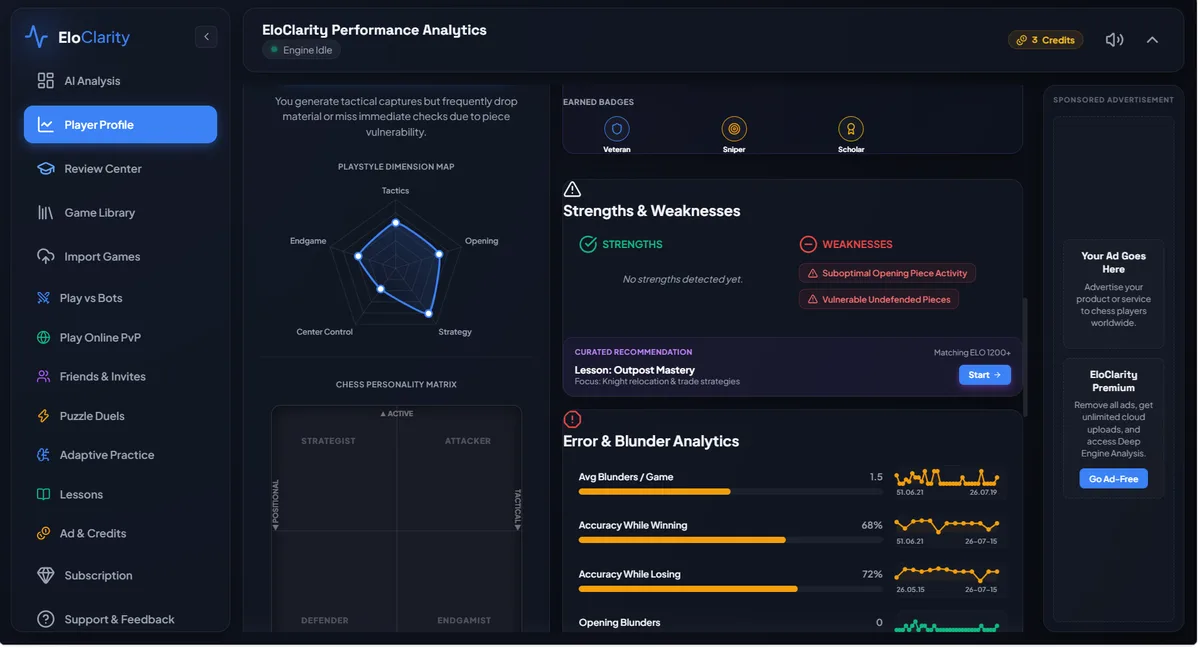Screen dimensions: 1200x648
Task: Click the Import Games cloud upload icon
Action: [46, 257]
